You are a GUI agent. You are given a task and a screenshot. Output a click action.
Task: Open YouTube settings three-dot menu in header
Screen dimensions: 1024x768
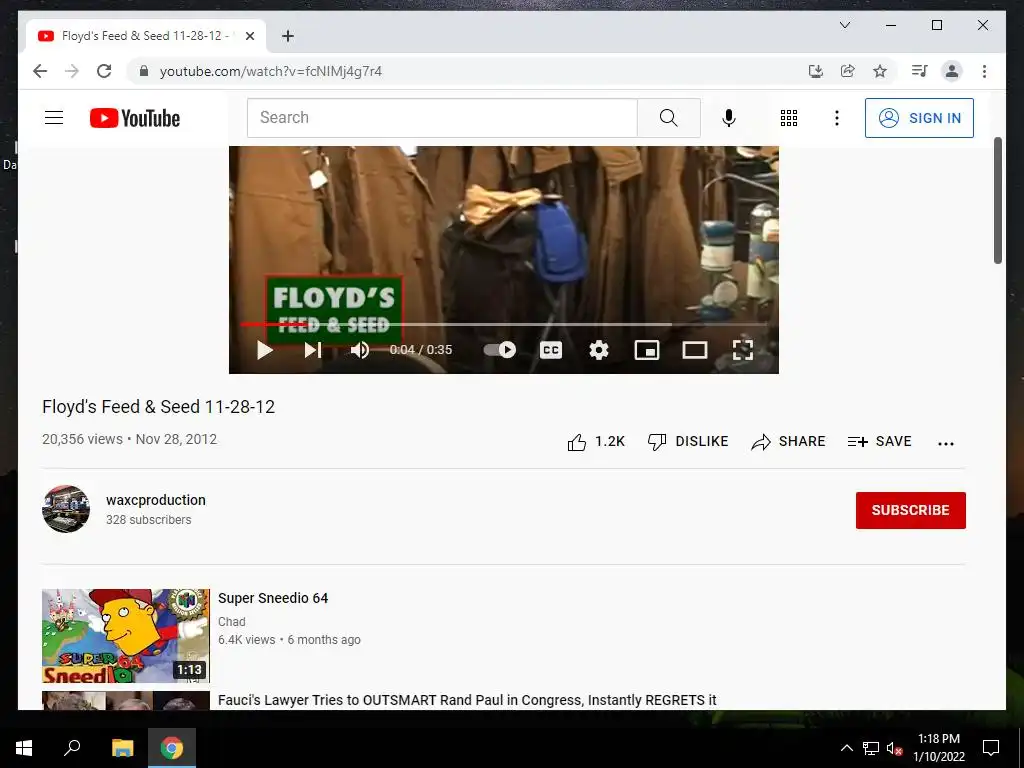coord(837,118)
